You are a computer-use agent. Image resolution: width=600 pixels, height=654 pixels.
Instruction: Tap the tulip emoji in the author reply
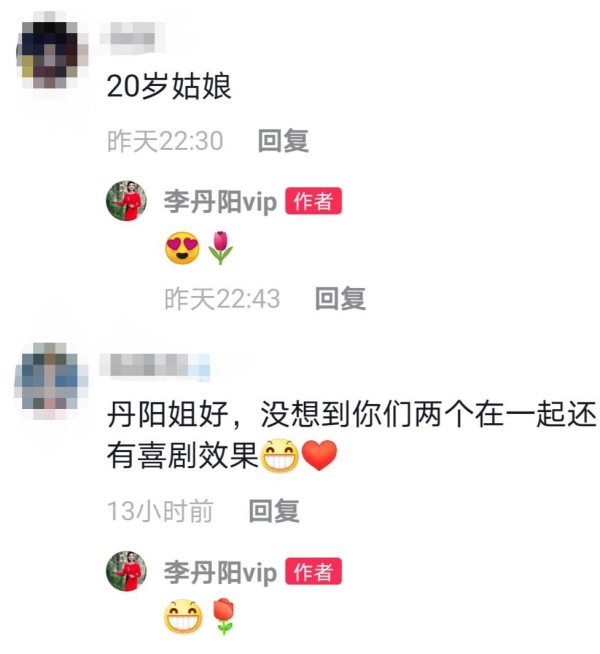pyautogui.click(x=220, y=248)
